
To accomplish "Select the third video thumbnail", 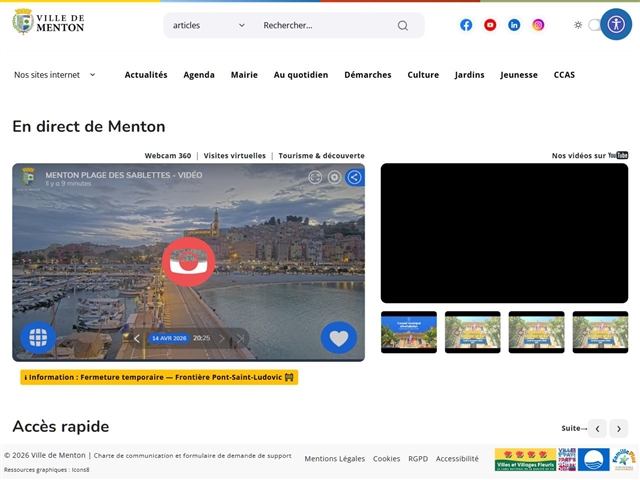I will point(536,332).
